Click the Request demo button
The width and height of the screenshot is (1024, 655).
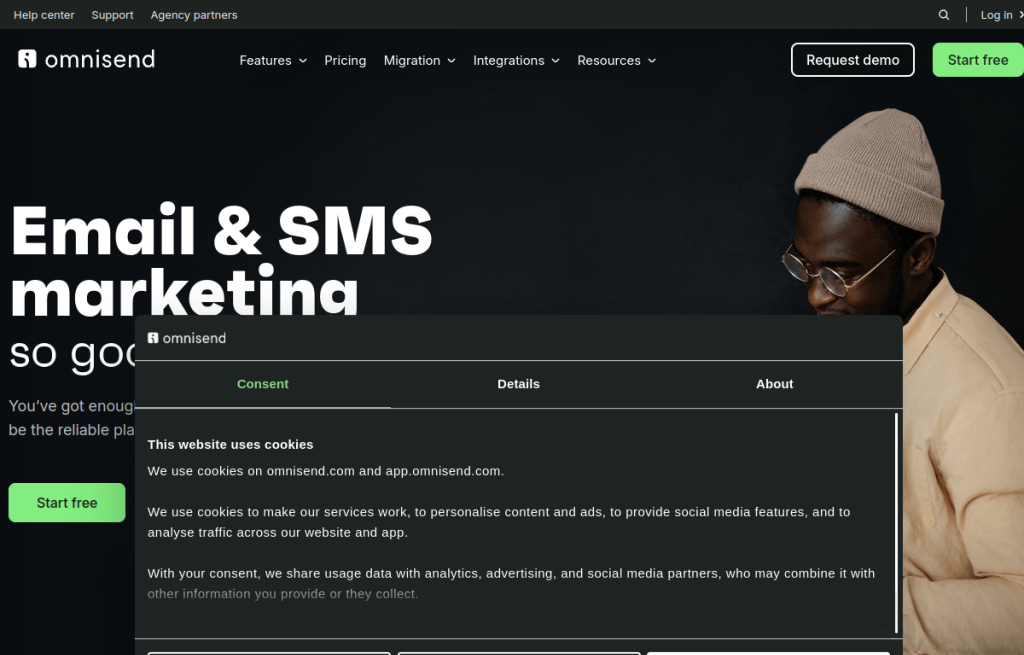[x=852, y=60]
